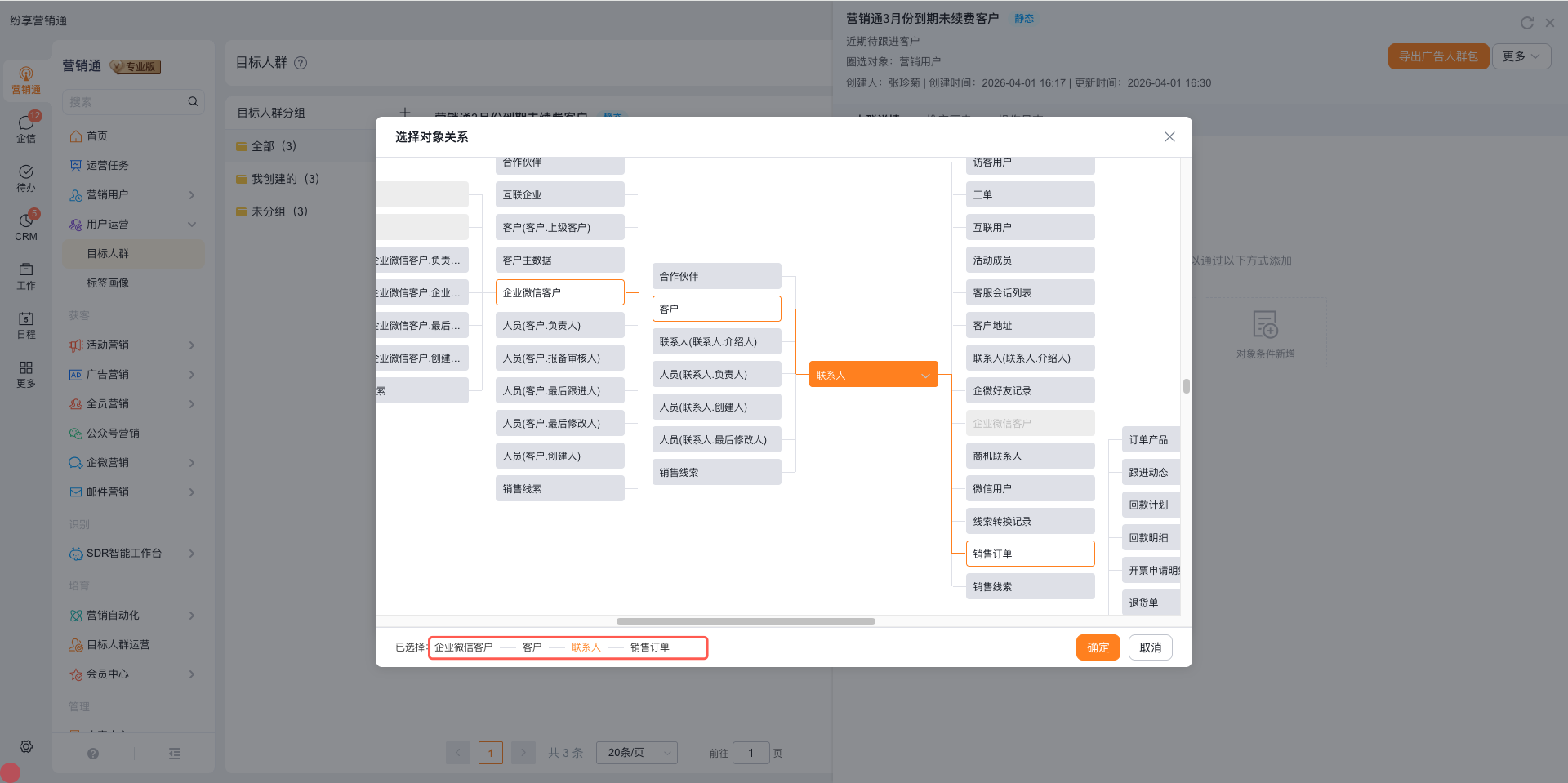This screenshot has height=783, width=1568.
Task: Select 企业微信客户 node in dialog
Action: coord(559,292)
